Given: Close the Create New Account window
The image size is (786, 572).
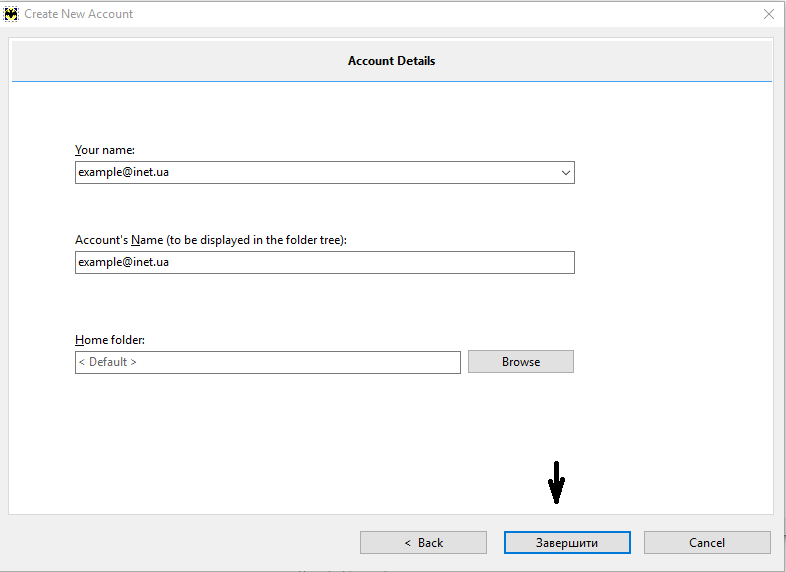Looking at the screenshot, I should [x=768, y=14].
